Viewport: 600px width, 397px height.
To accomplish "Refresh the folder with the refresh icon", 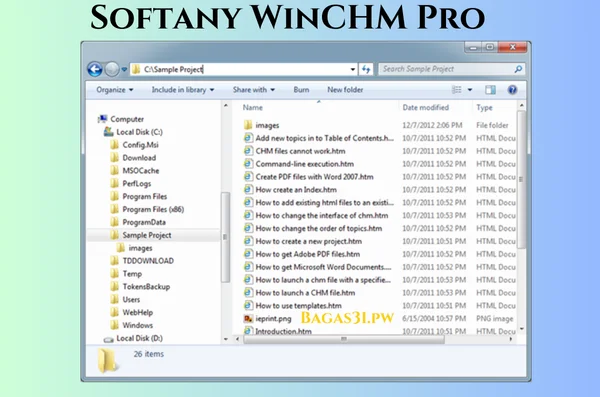I will tap(366, 69).
